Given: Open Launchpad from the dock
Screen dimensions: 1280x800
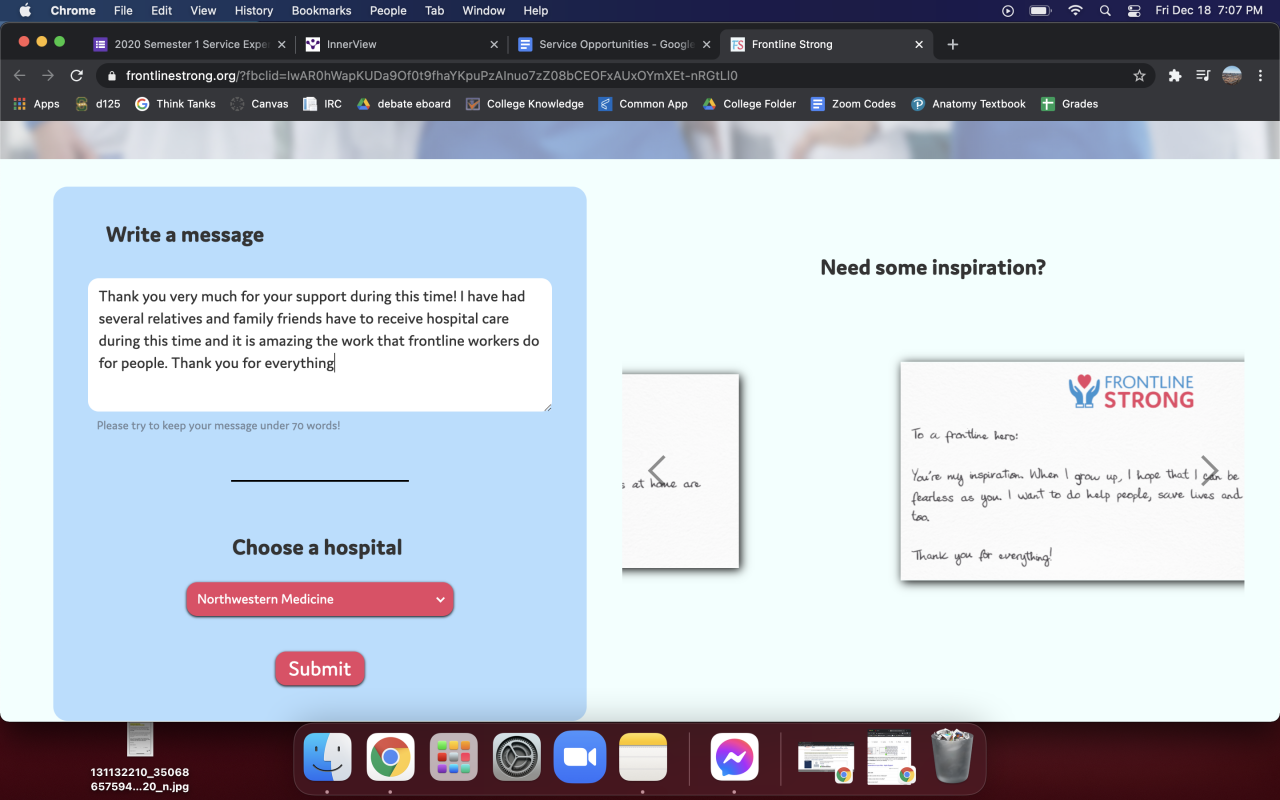Looking at the screenshot, I should (x=454, y=757).
